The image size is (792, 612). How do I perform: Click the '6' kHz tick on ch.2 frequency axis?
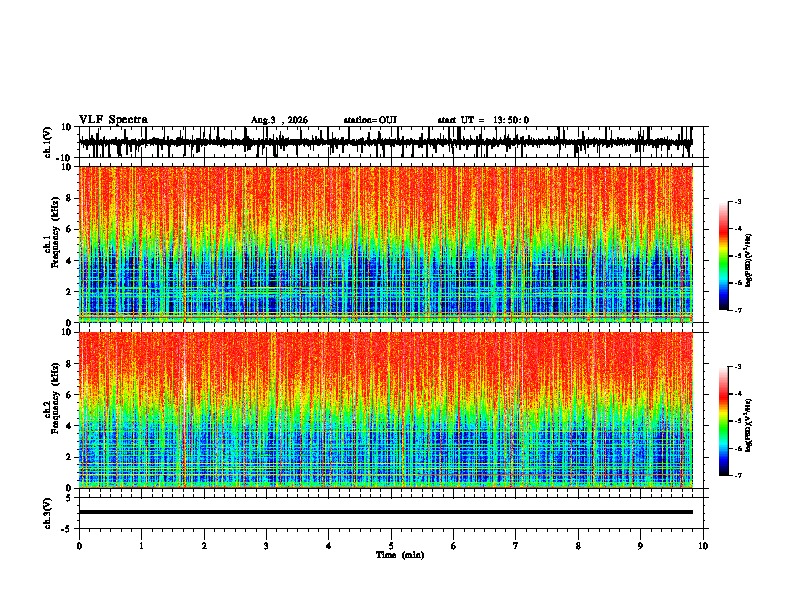[69, 395]
